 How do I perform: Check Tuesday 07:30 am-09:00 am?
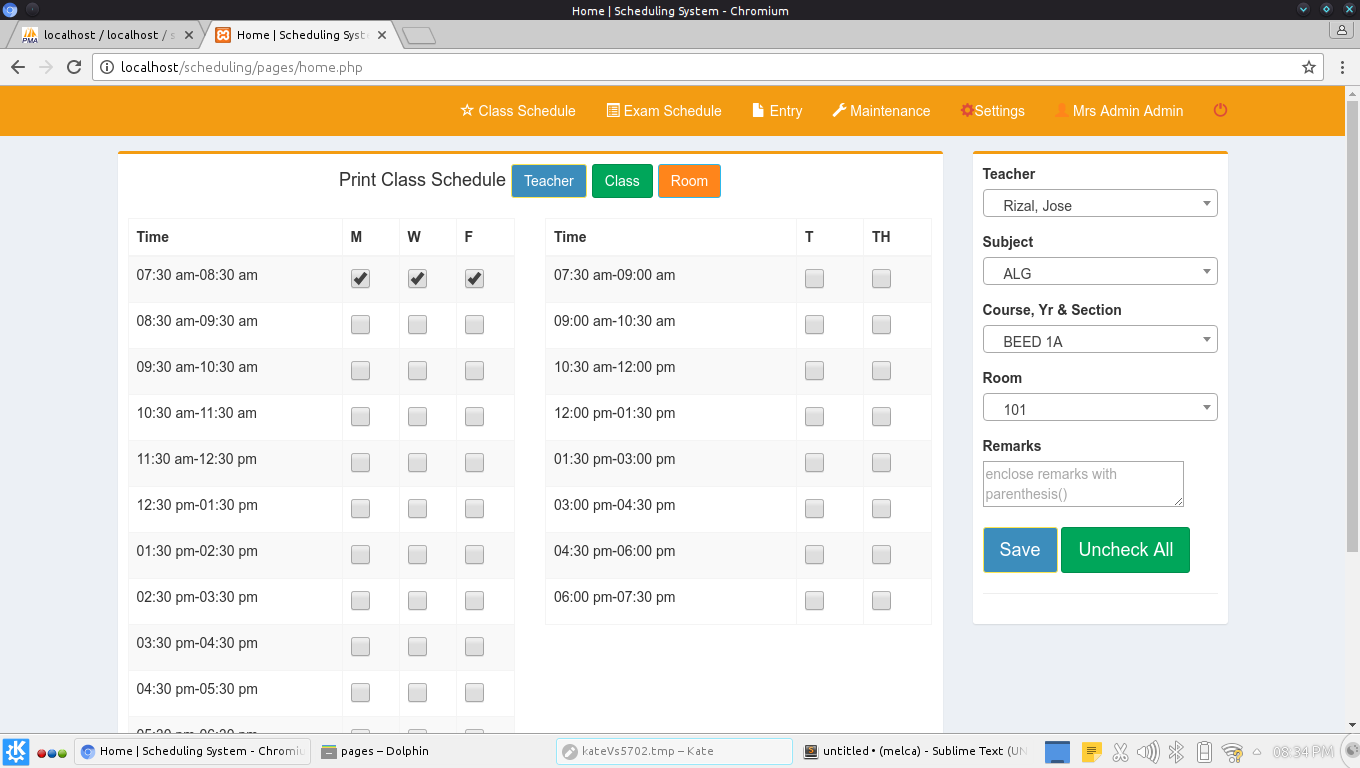click(814, 279)
